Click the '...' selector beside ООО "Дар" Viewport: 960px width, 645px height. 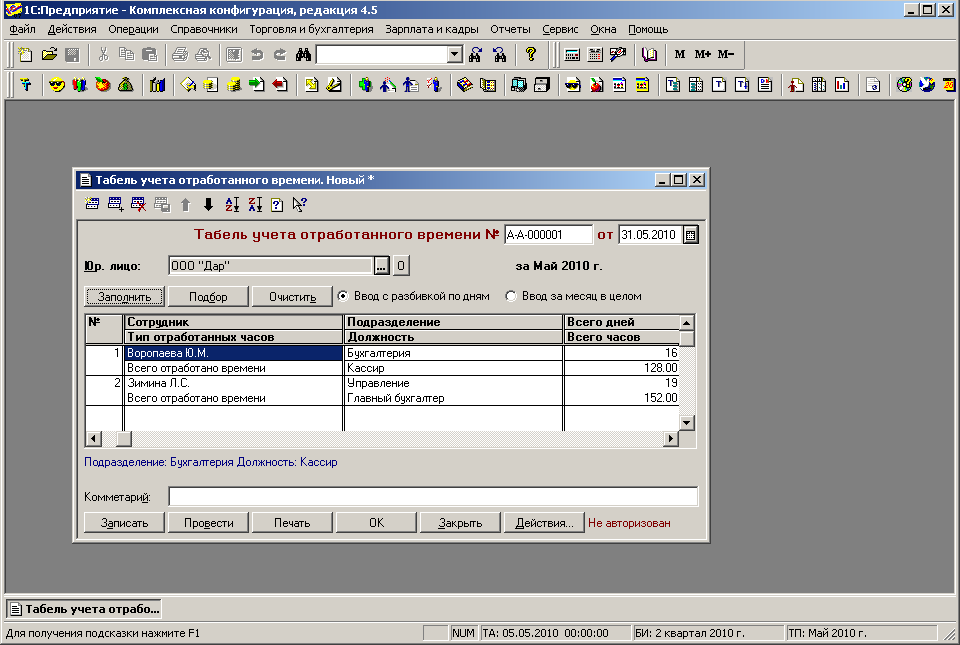click(x=381, y=266)
